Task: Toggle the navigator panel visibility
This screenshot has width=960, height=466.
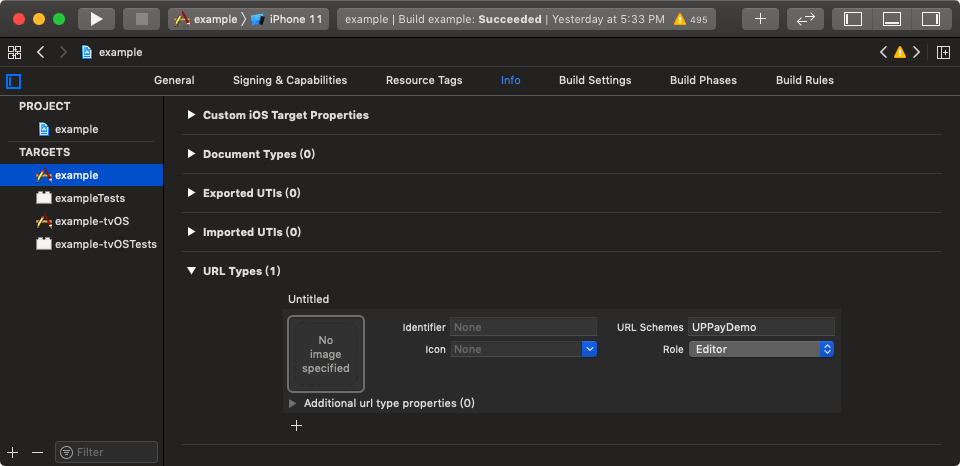Action: (853, 19)
